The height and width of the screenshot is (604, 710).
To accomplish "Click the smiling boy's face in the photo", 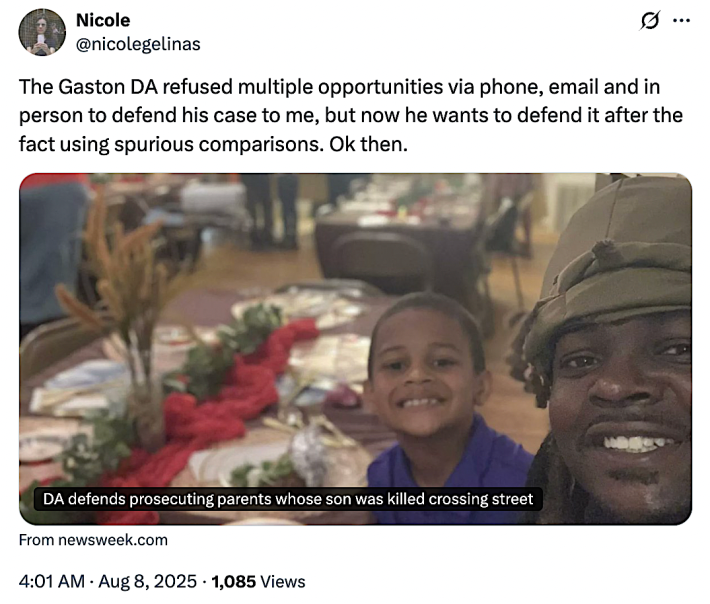I will [425, 373].
